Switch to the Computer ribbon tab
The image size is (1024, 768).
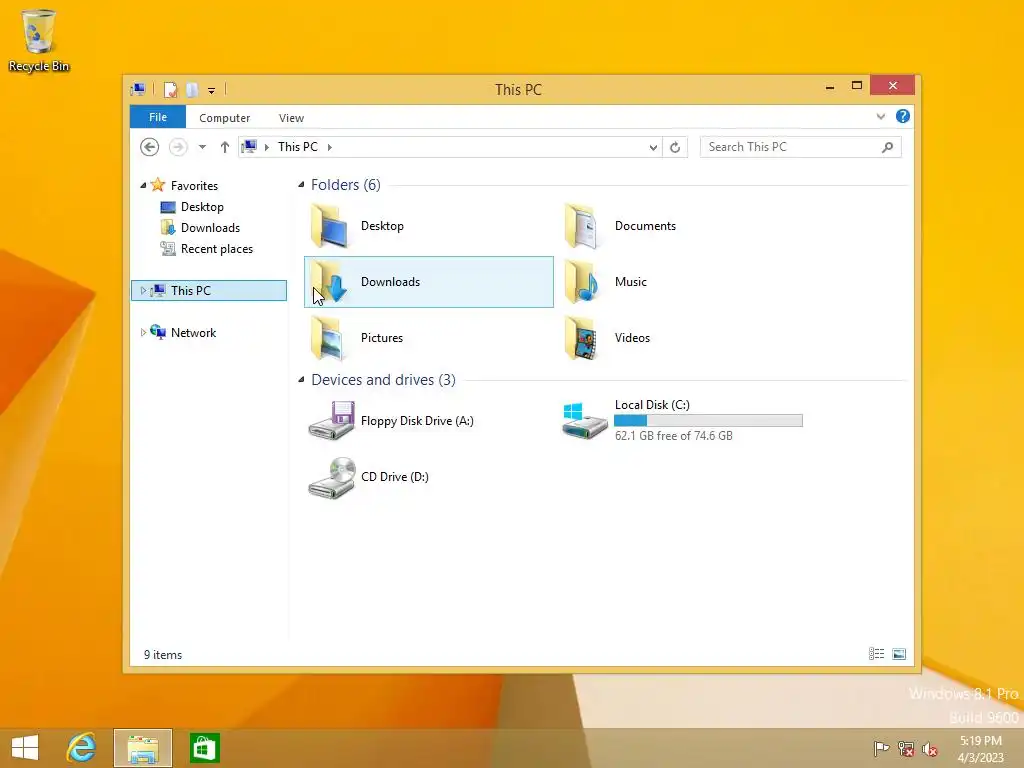point(225,118)
